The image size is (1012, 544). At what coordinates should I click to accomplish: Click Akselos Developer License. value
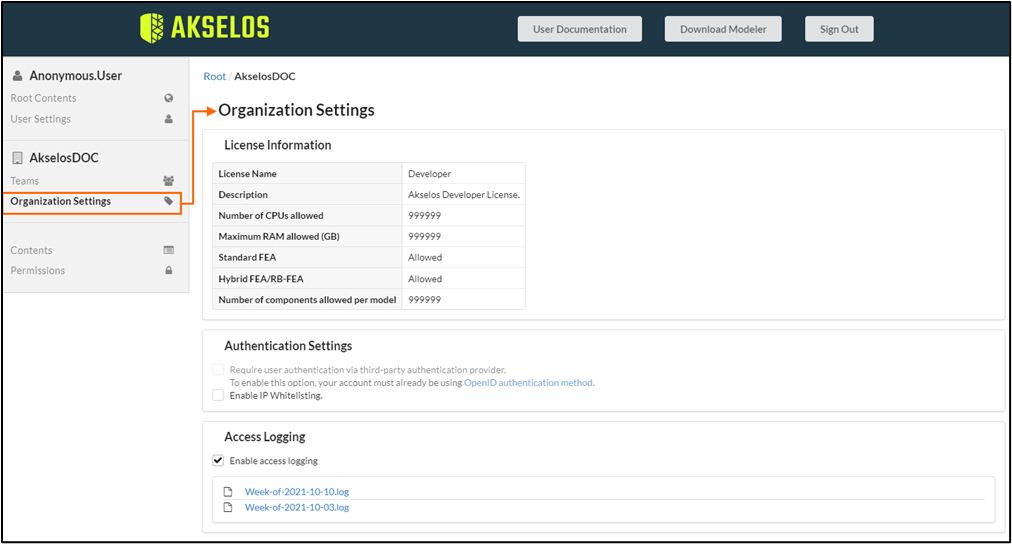[464, 194]
